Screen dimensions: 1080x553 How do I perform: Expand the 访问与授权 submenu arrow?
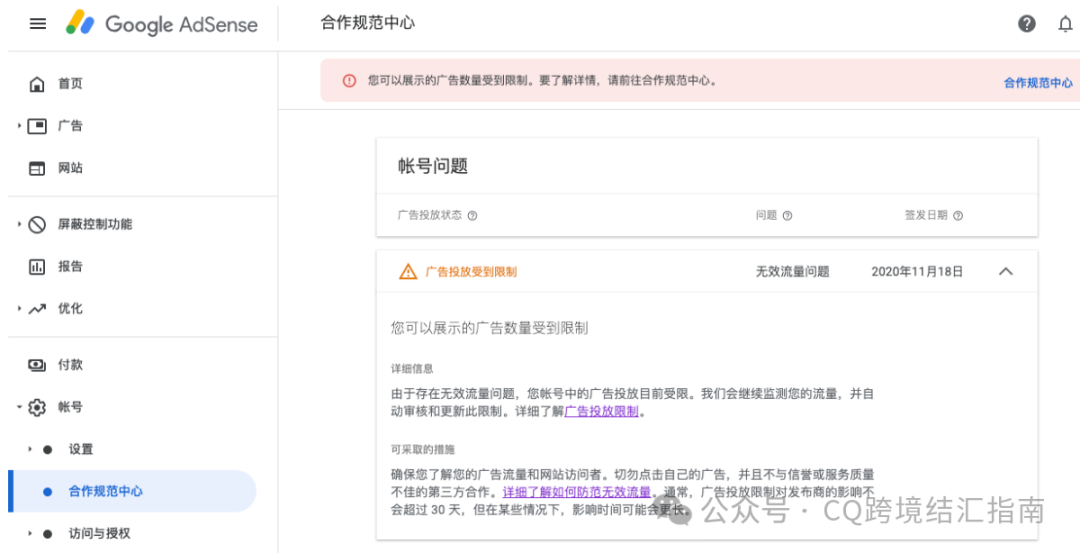click(30, 533)
